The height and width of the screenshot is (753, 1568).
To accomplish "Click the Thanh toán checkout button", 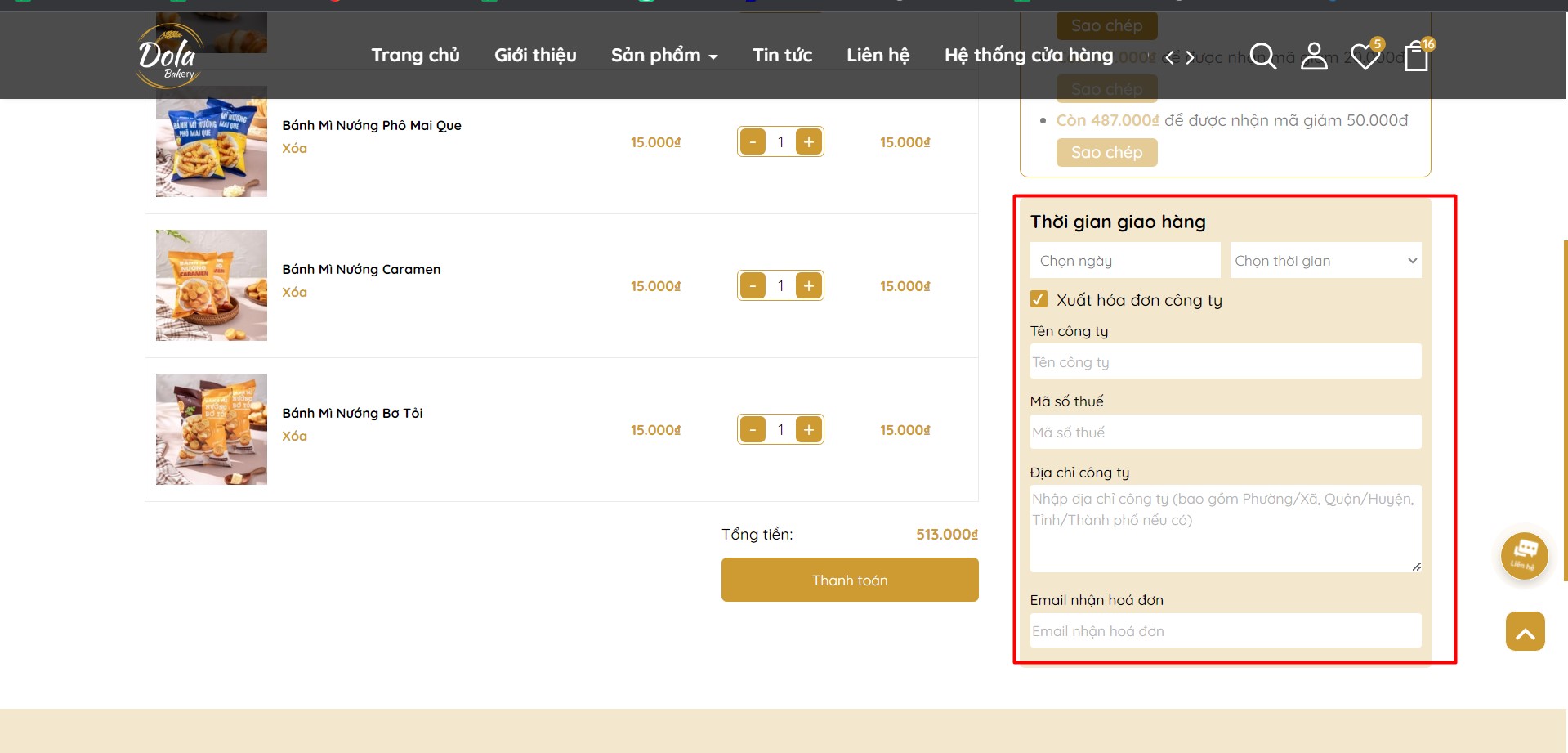I will 850,580.
